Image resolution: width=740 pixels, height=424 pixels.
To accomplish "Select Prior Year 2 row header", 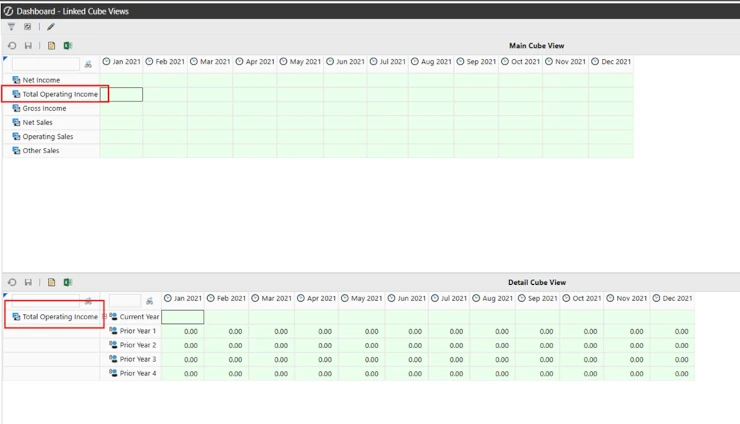I will click(137, 345).
